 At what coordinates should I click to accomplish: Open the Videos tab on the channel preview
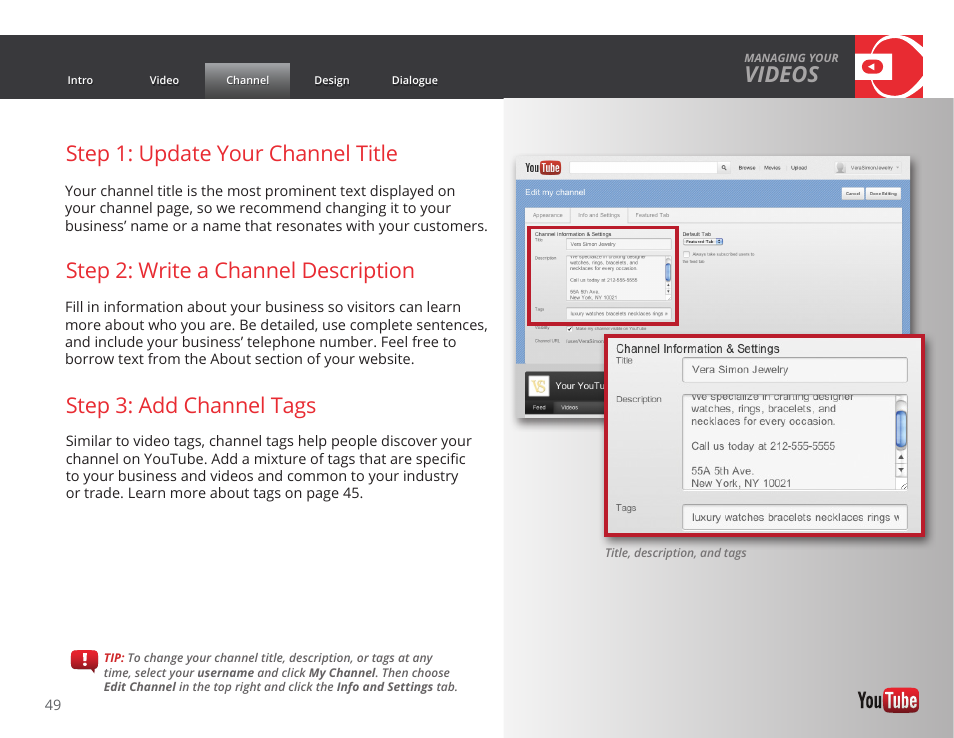569,408
